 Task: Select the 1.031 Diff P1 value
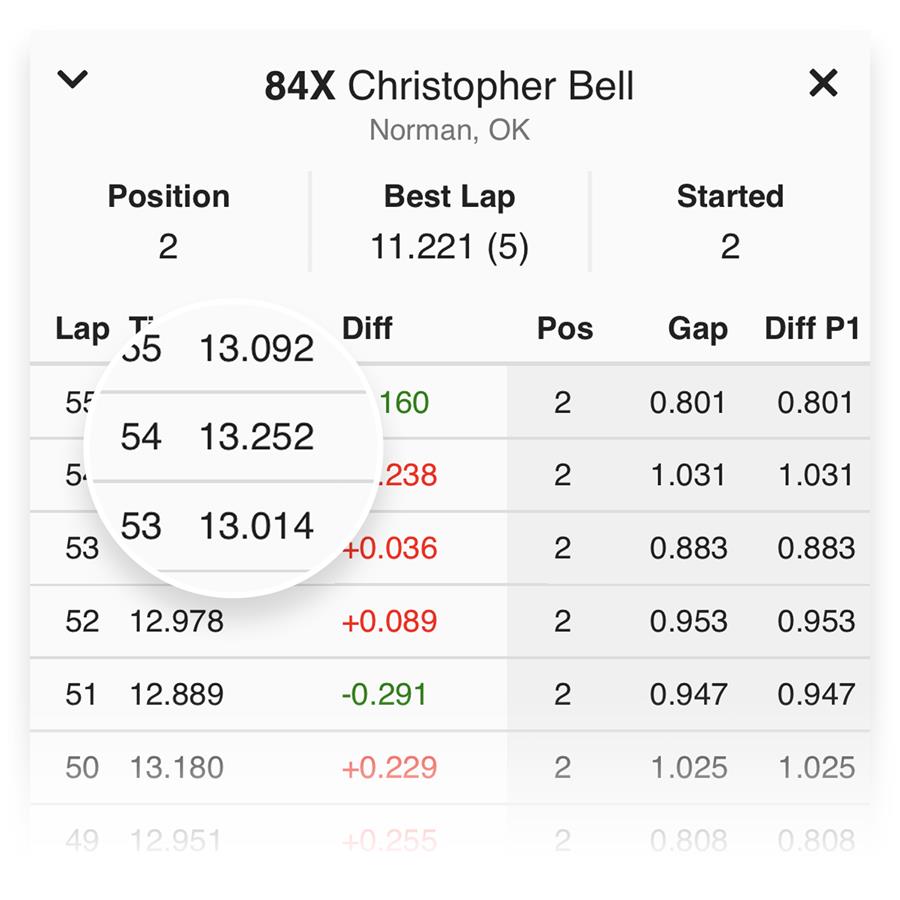coord(816,475)
